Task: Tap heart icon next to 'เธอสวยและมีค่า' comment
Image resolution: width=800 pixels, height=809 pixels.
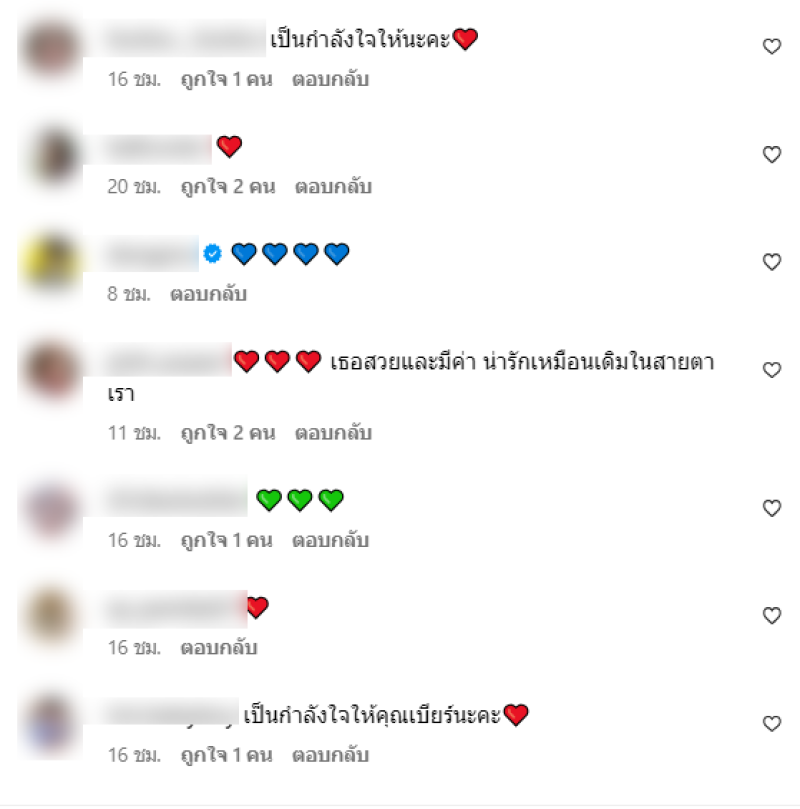Action: coord(772,369)
